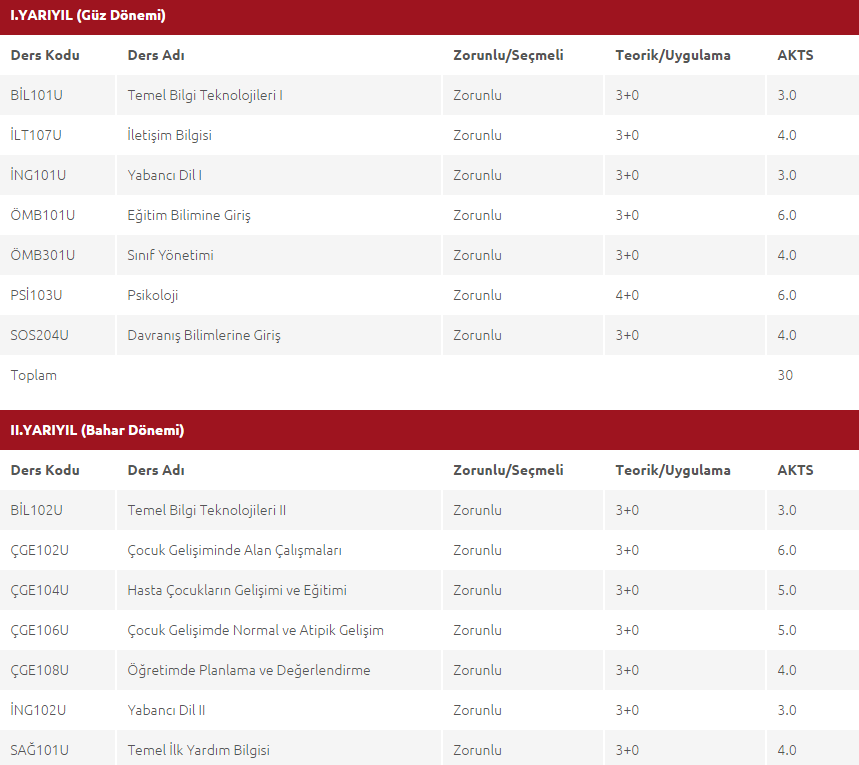This screenshot has height=765, width=859.
Task: Click the Psikoloji course name
Action: point(153,295)
